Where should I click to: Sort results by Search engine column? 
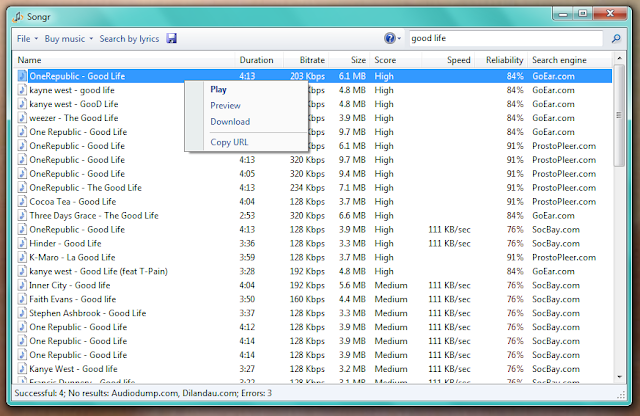(570, 60)
